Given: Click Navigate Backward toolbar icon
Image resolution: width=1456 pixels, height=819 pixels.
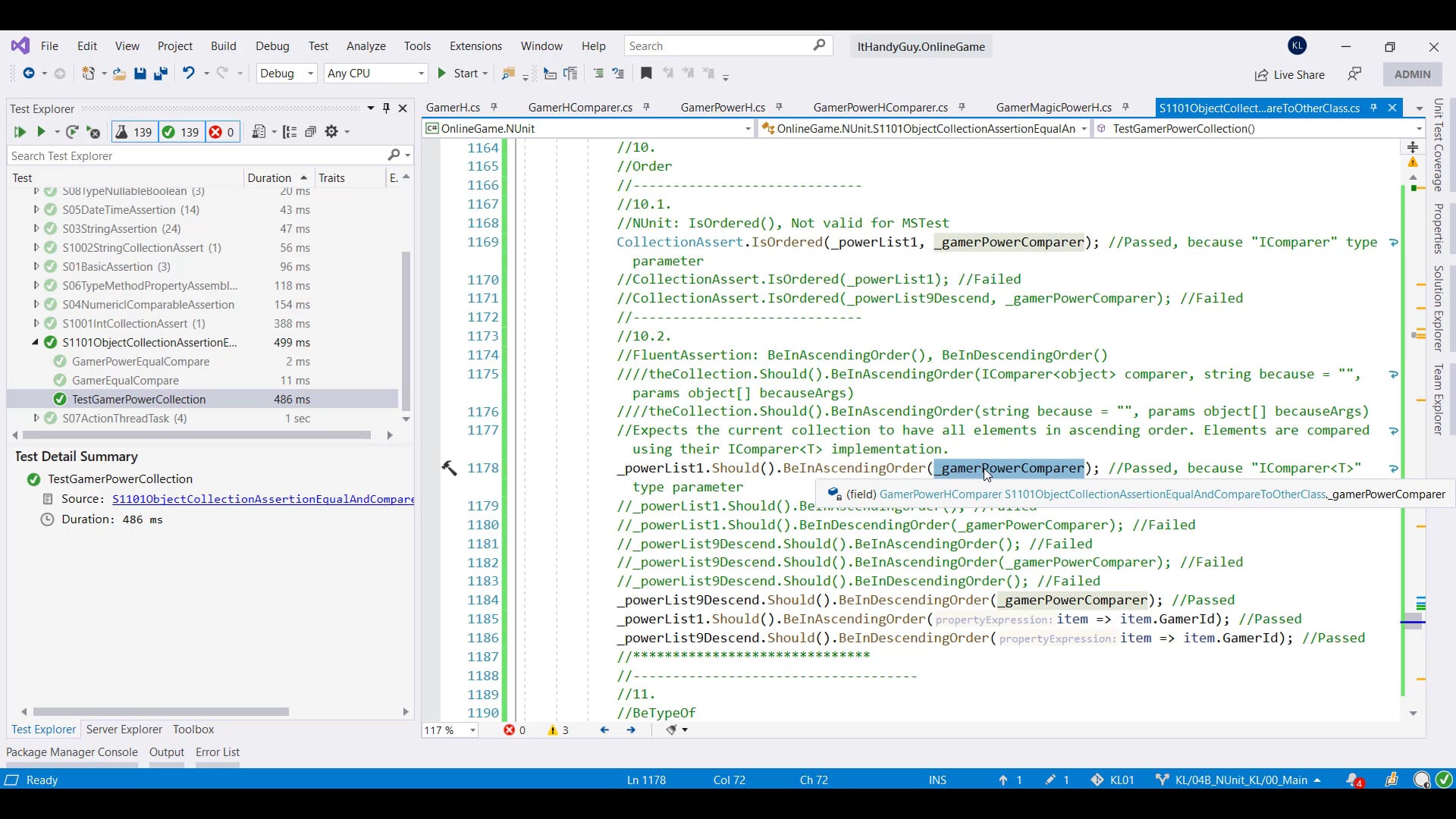Looking at the screenshot, I should pyautogui.click(x=29, y=74).
